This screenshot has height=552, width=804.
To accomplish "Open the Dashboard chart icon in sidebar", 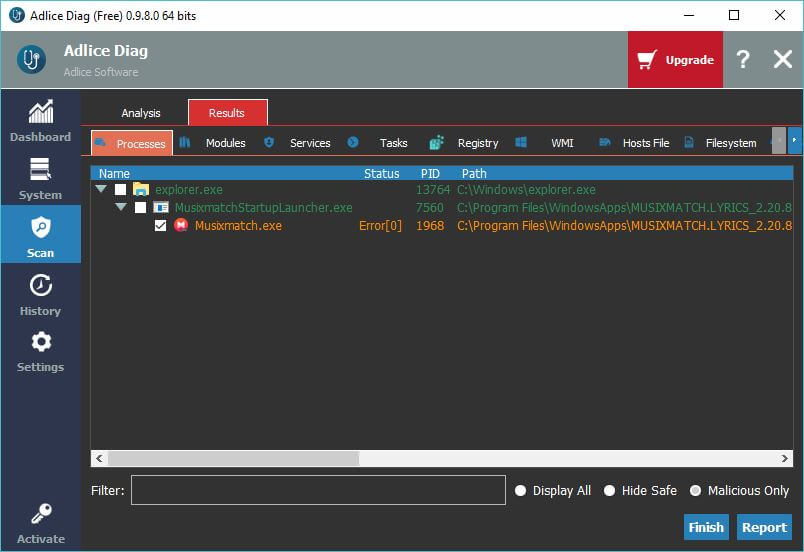I will click(40, 112).
